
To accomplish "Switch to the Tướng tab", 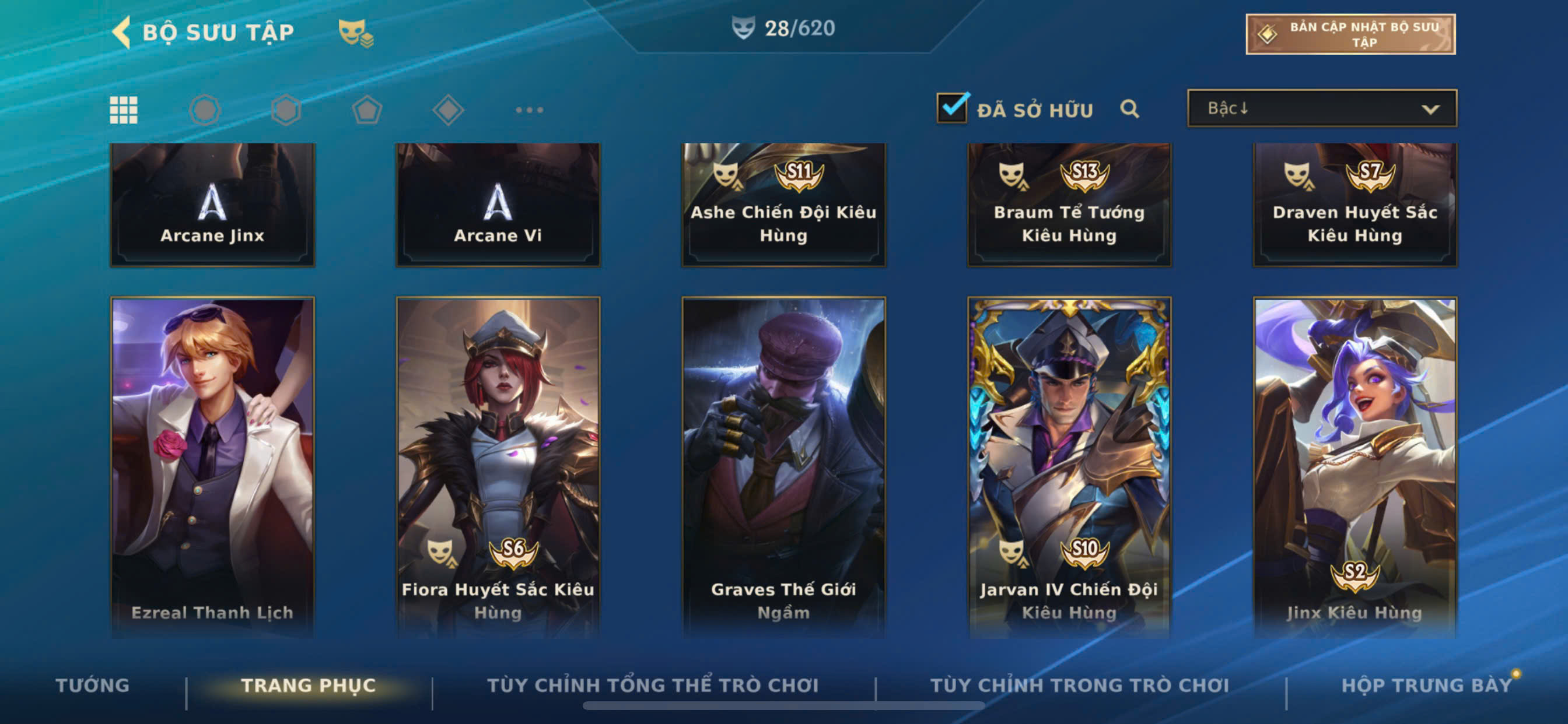I will point(93,686).
